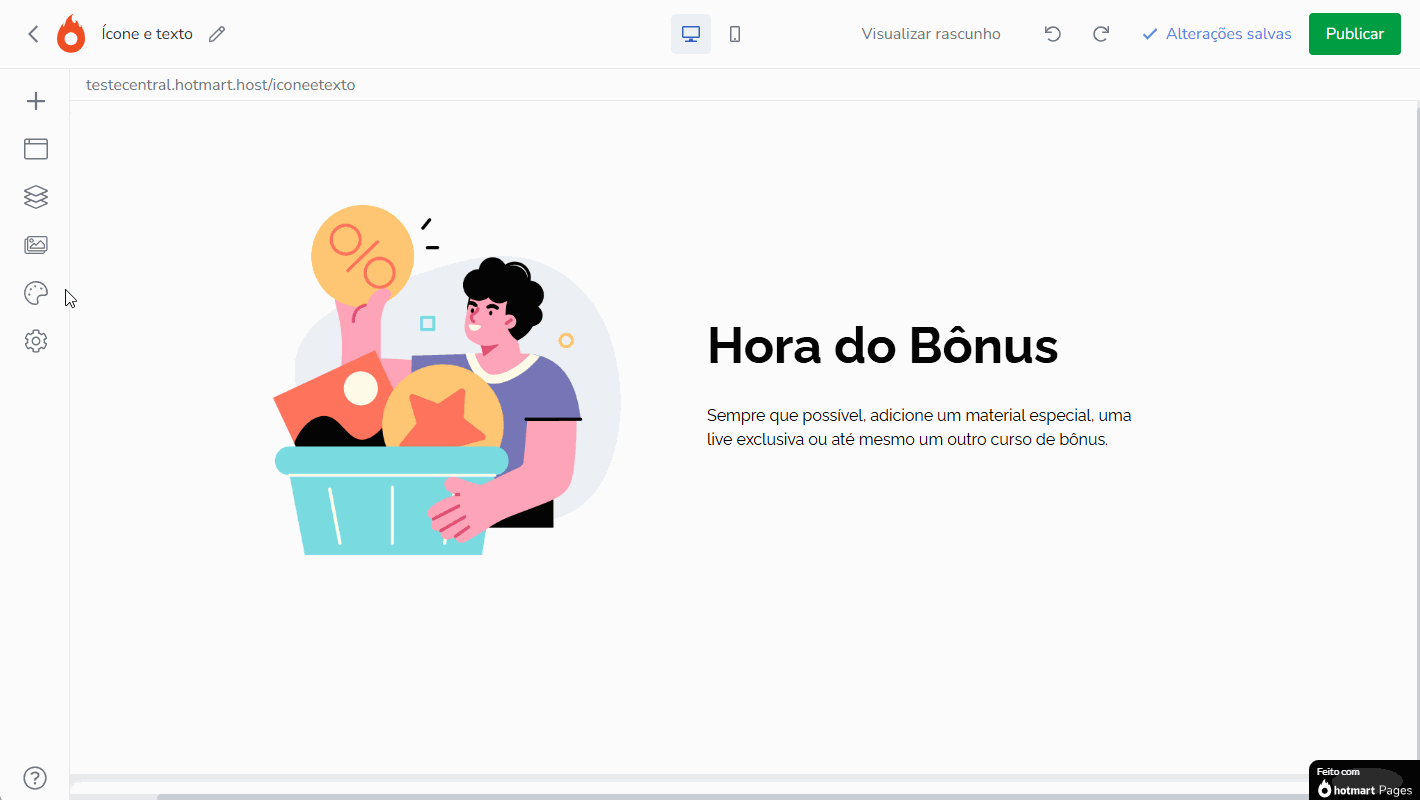Select the Hora do Bônus heading

click(x=882, y=347)
